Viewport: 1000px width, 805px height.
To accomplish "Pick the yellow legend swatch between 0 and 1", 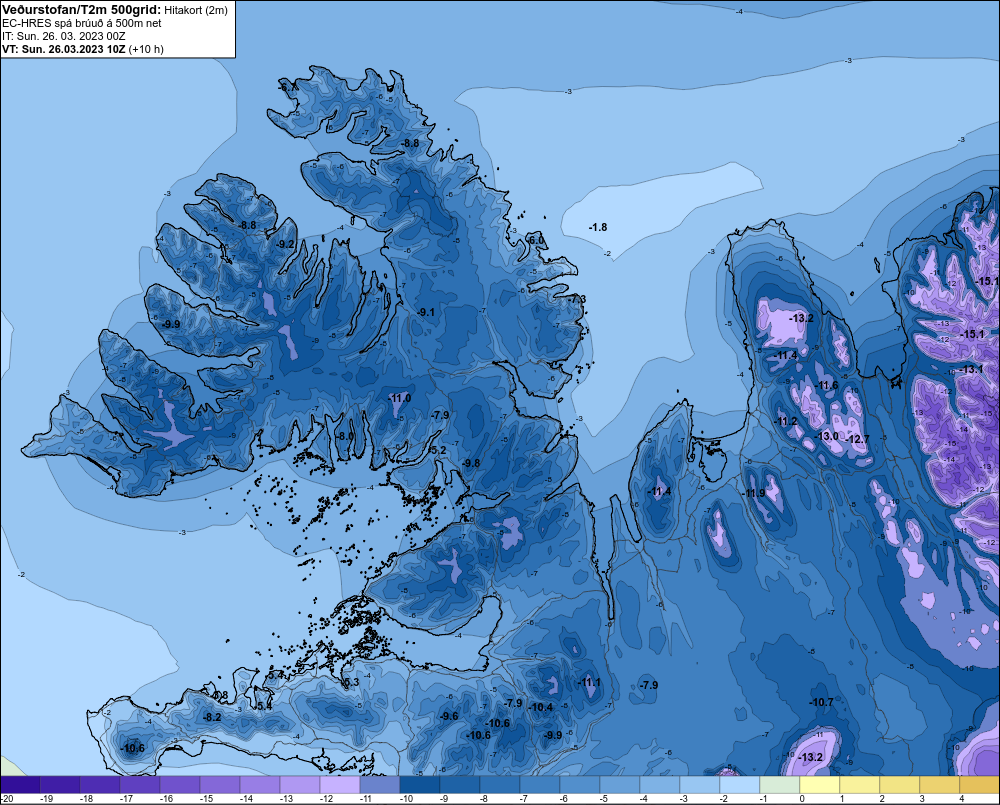I will (x=819, y=784).
